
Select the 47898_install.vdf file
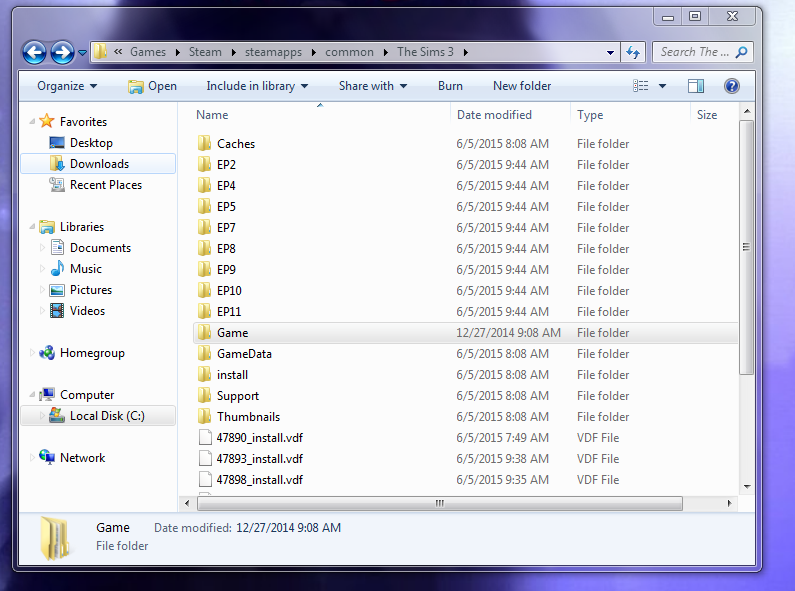[465, 479]
